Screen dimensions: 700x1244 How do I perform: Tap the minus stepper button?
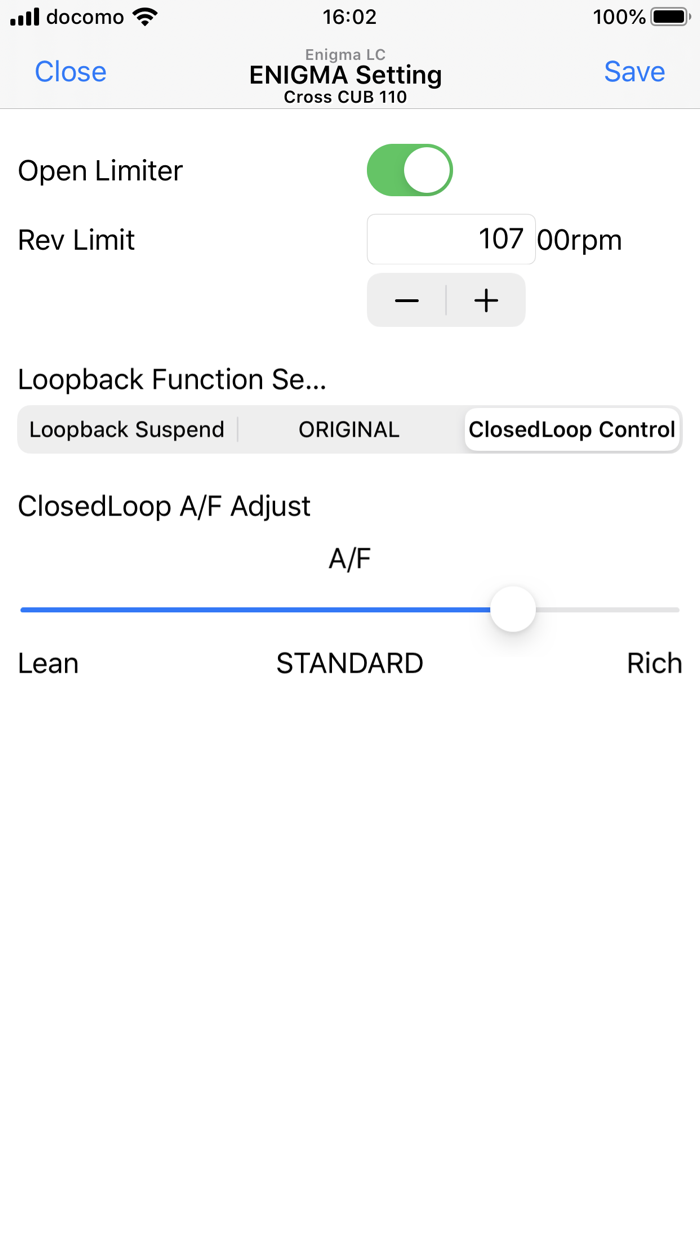tap(407, 300)
